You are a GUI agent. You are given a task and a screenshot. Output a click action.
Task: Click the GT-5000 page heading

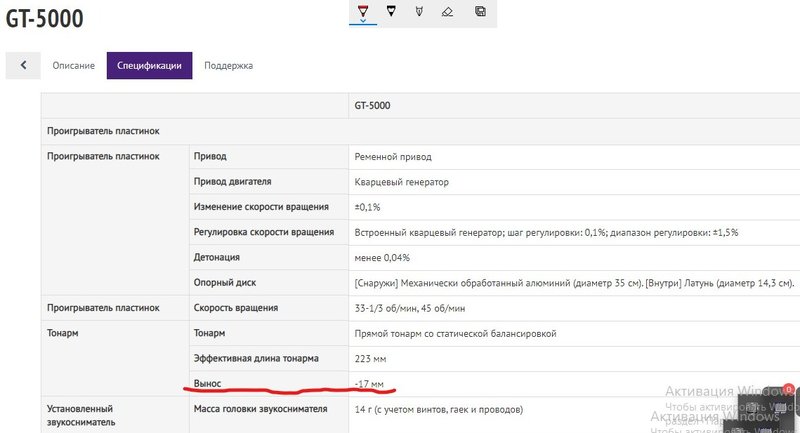44,19
